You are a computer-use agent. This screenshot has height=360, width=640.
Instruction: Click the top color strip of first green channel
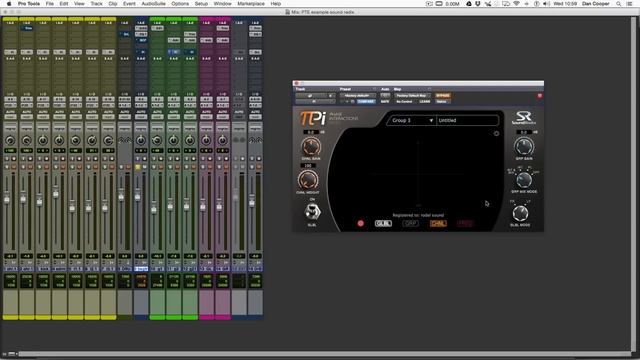(157, 19)
